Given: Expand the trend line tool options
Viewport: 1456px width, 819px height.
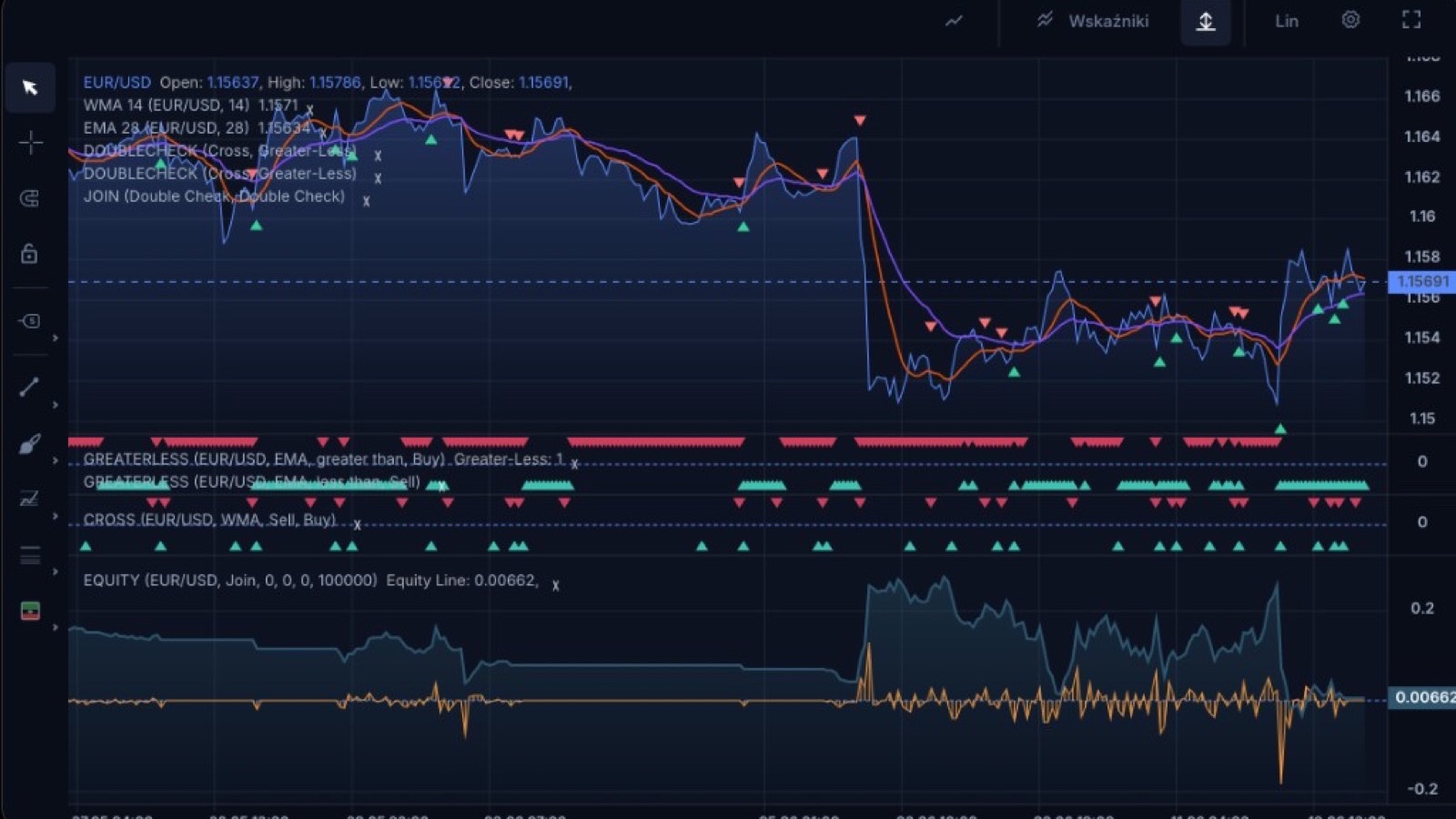Looking at the screenshot, I should (x=56, y=404).
